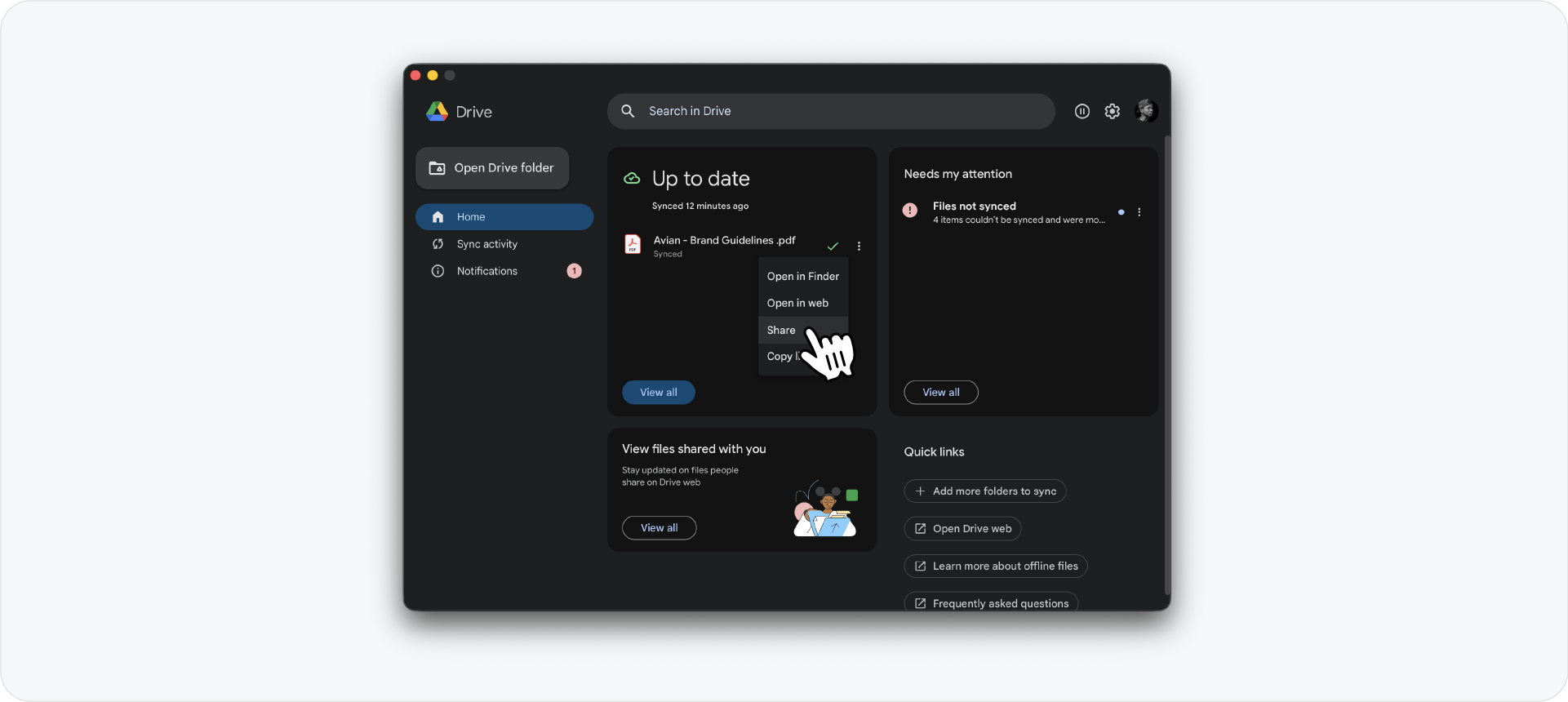Open more options for Files not synced

[x=1139, y=212]
